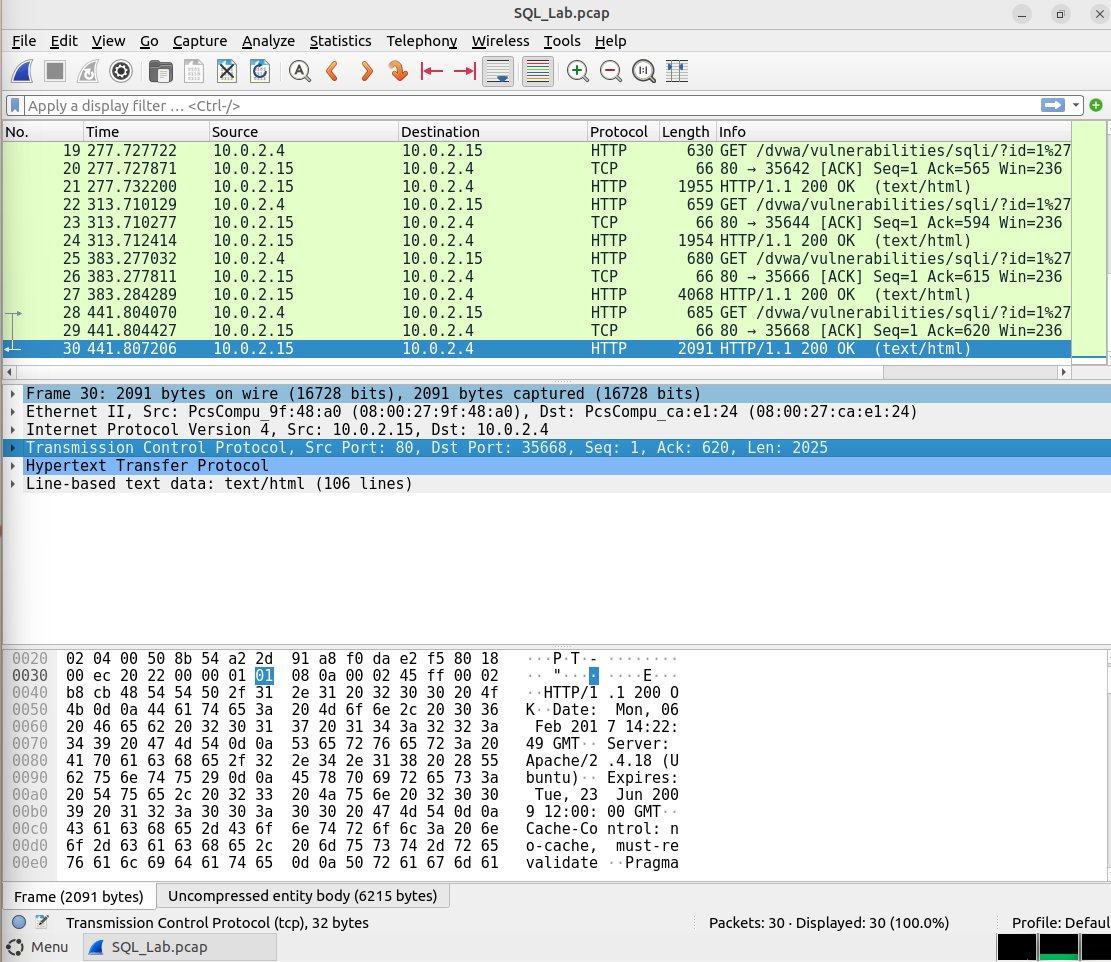Click the Profile: Default status entry
Screen dimensions: 1111x962
click(x=1060, y=923)
